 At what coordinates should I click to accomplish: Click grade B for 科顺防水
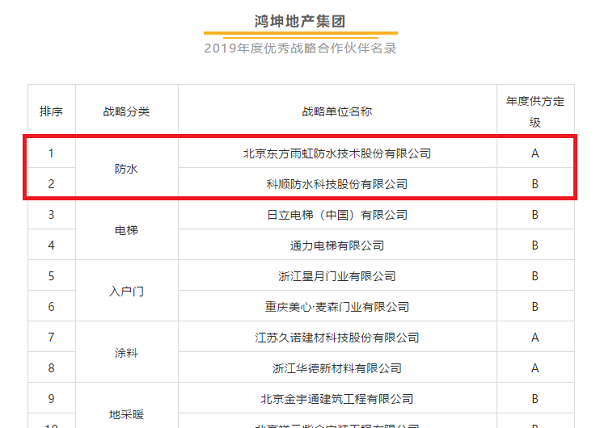535,184
